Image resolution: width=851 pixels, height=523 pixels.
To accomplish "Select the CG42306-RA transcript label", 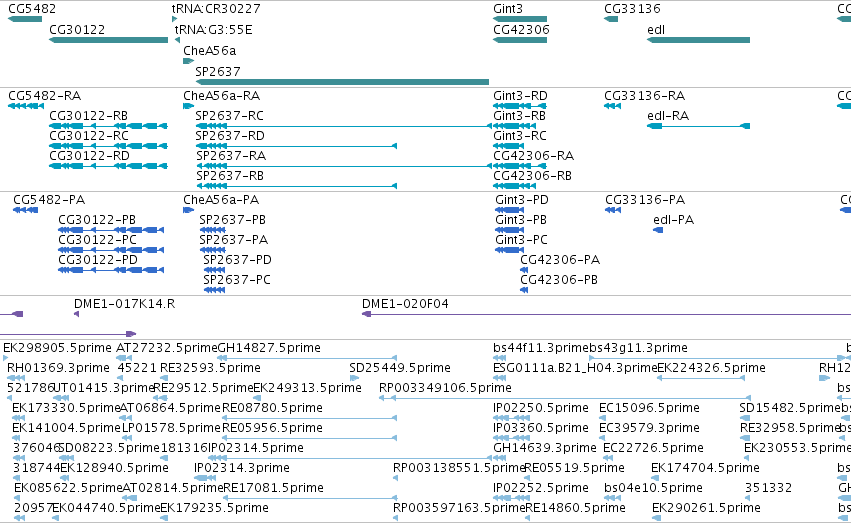I will 534,156.
